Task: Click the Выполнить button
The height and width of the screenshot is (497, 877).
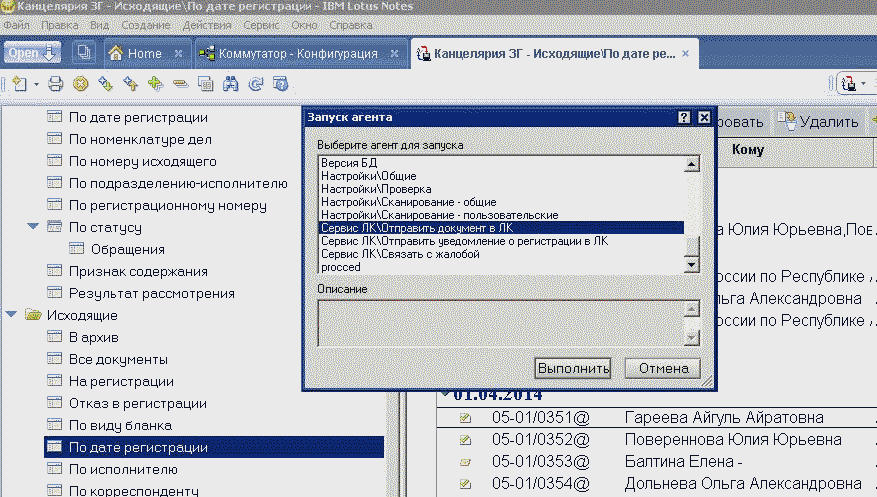Action: tap(573, 368)
